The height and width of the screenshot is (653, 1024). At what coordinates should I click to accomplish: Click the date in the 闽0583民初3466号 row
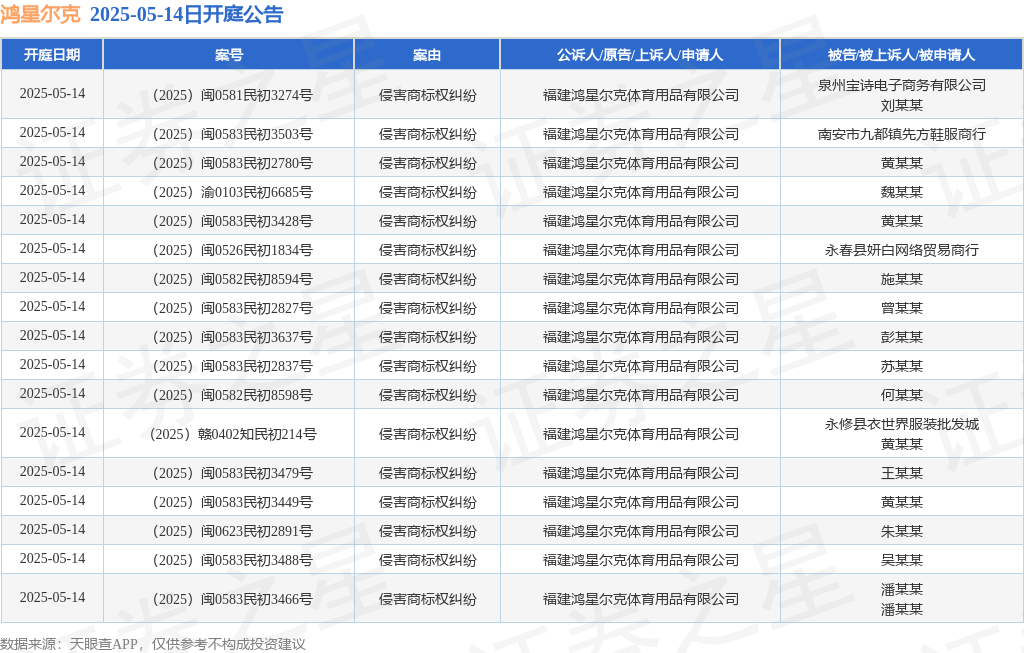tap(52, 597)
